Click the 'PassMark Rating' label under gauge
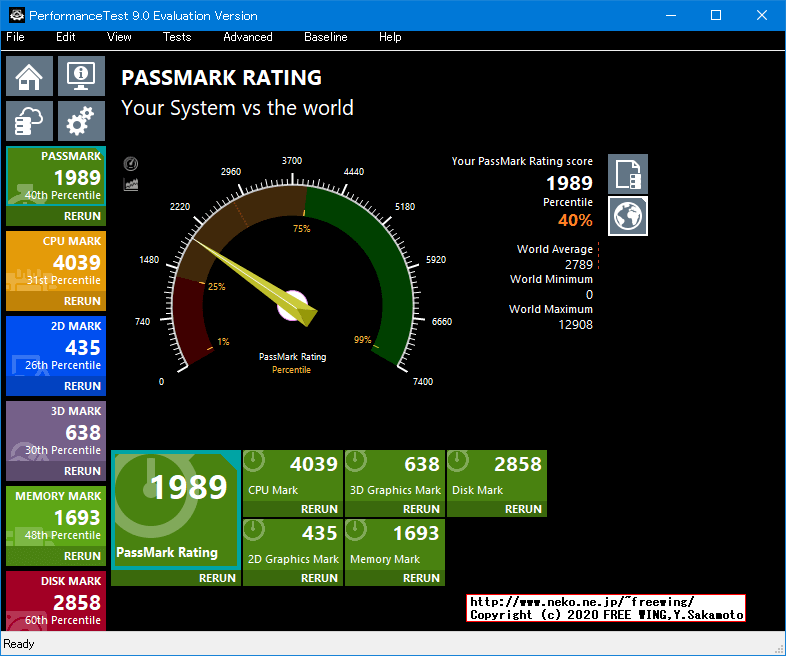Image resolution: width=786 pixels, height=656 pixels. pos(292,357)
